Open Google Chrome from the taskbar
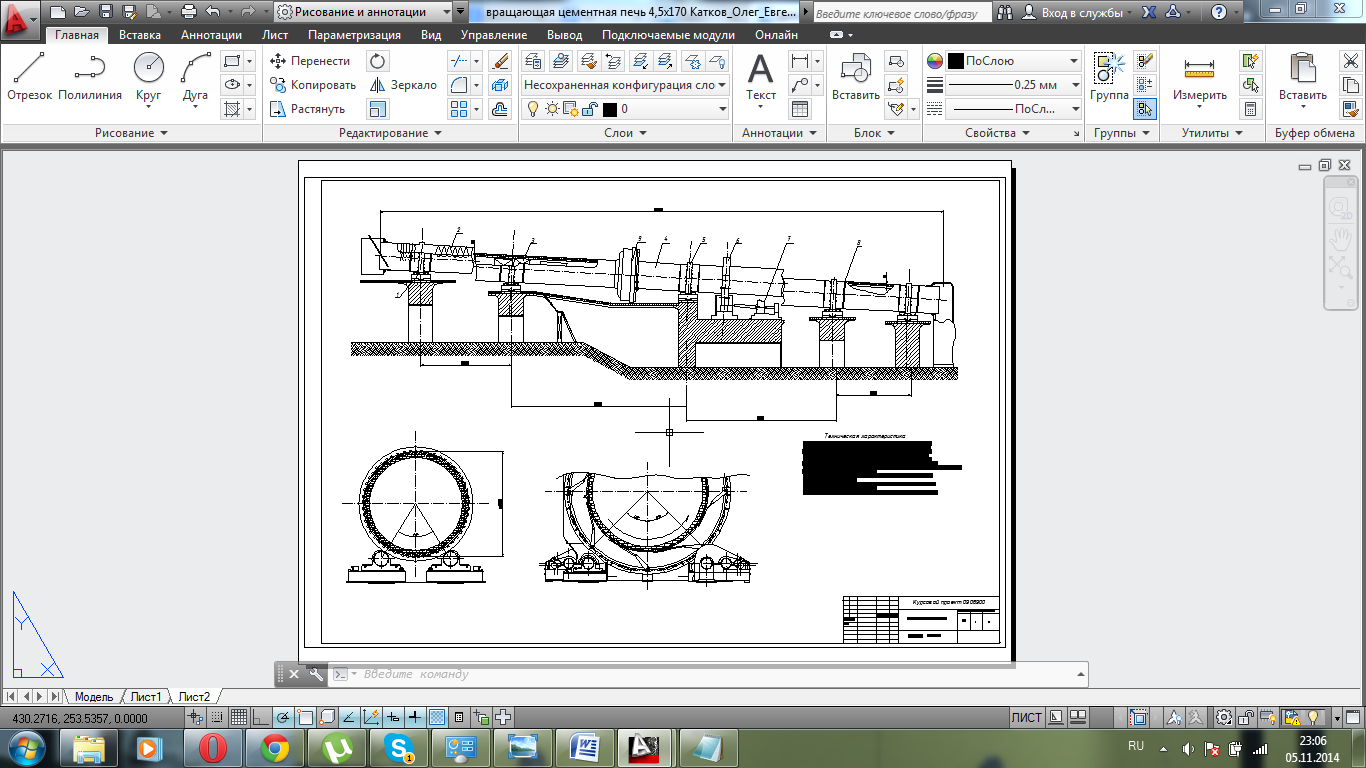 [275, 747]
